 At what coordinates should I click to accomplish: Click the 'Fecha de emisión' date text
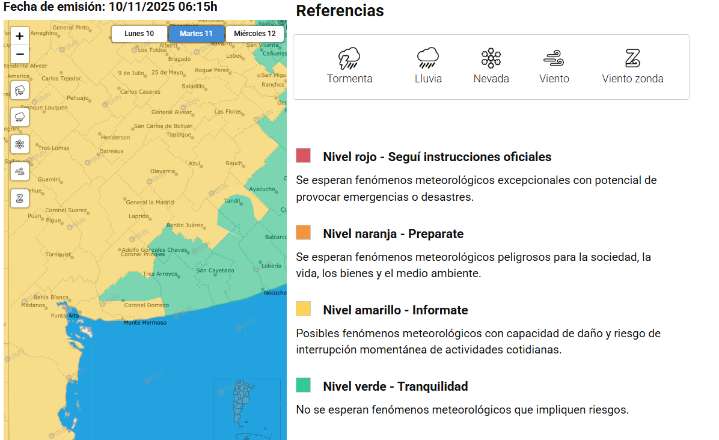(x=110, y=6)
